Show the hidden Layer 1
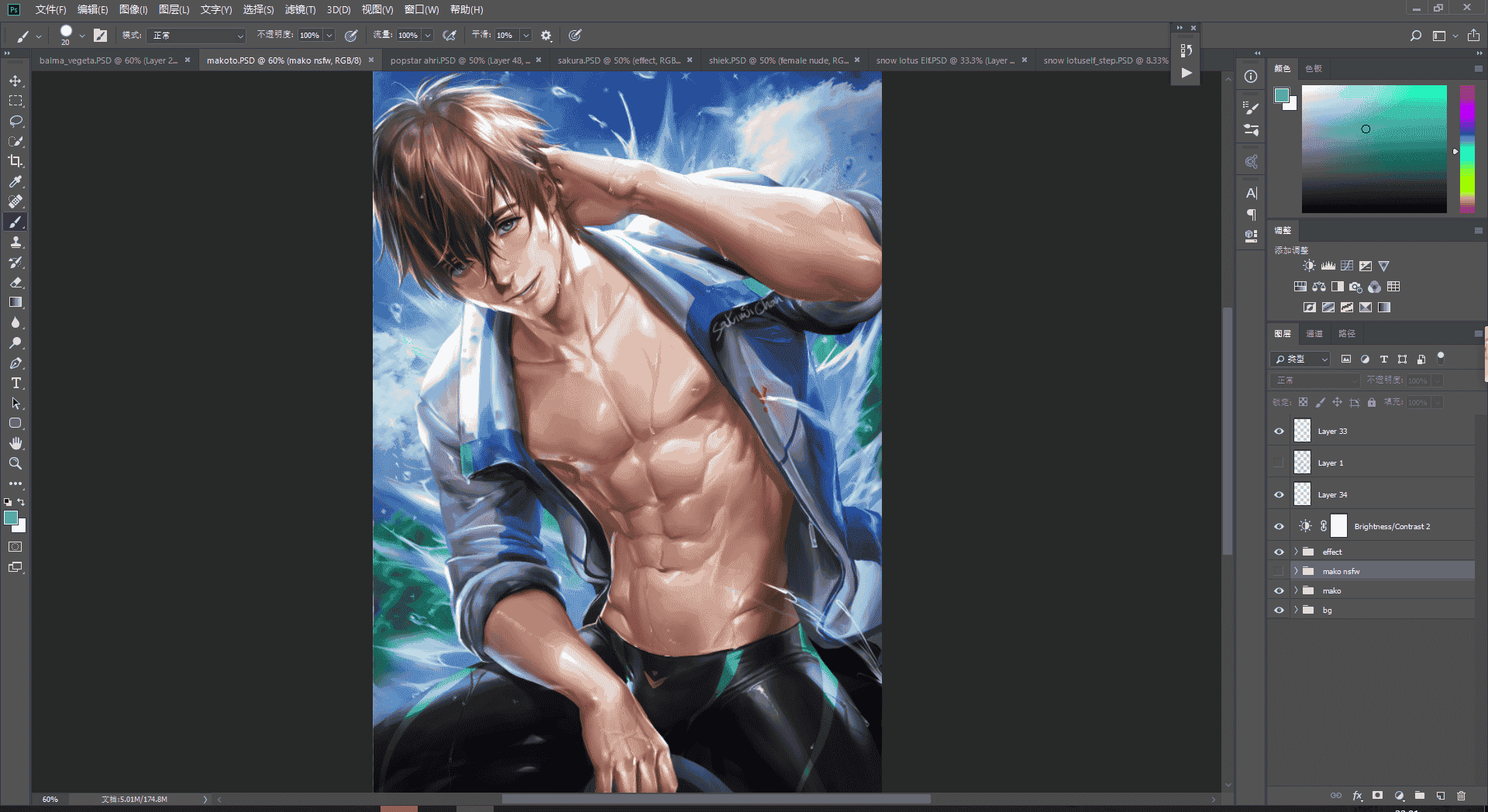 [x=1279, y=463]
